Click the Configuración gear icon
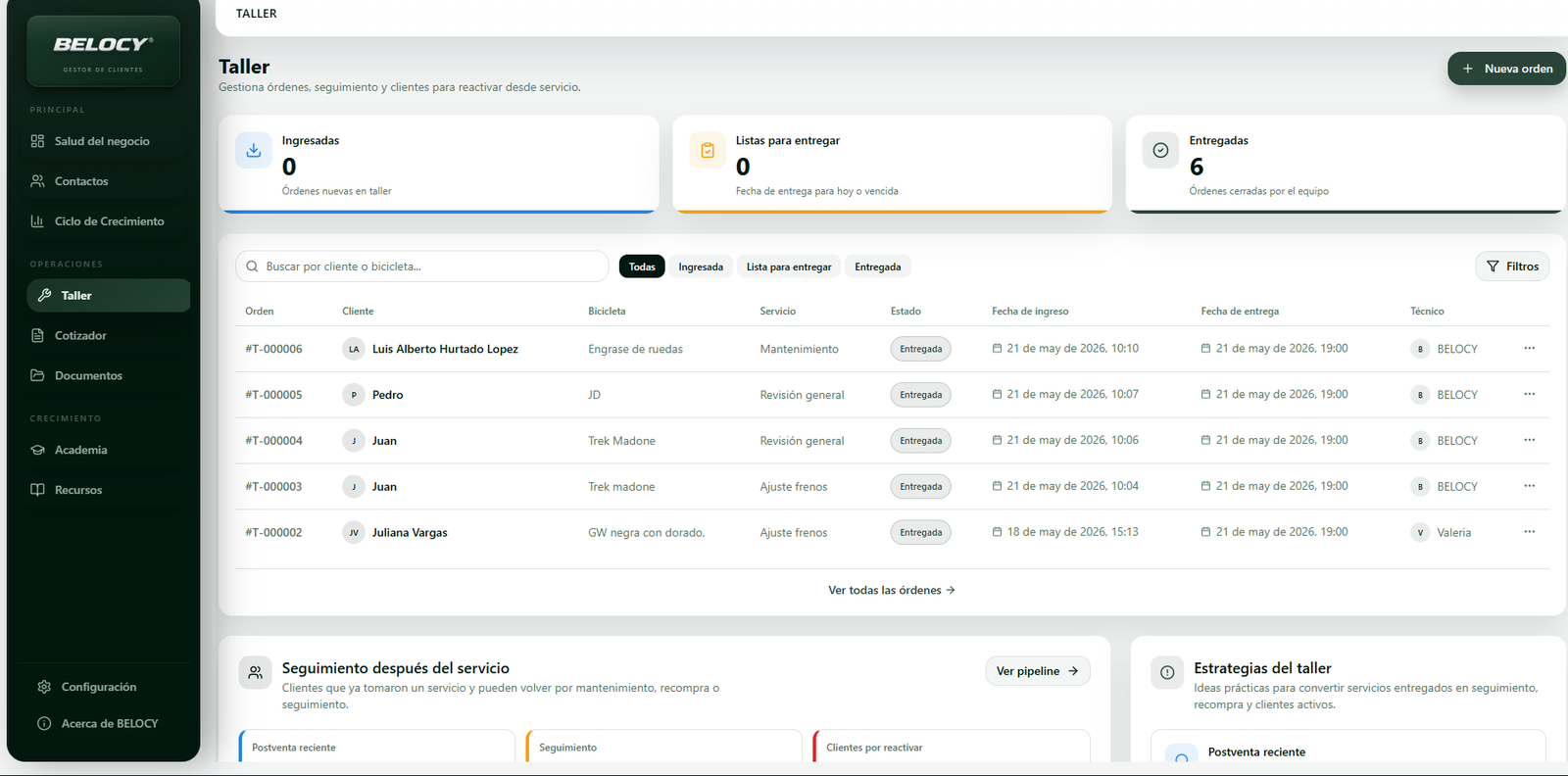 (x=44, y=687)
